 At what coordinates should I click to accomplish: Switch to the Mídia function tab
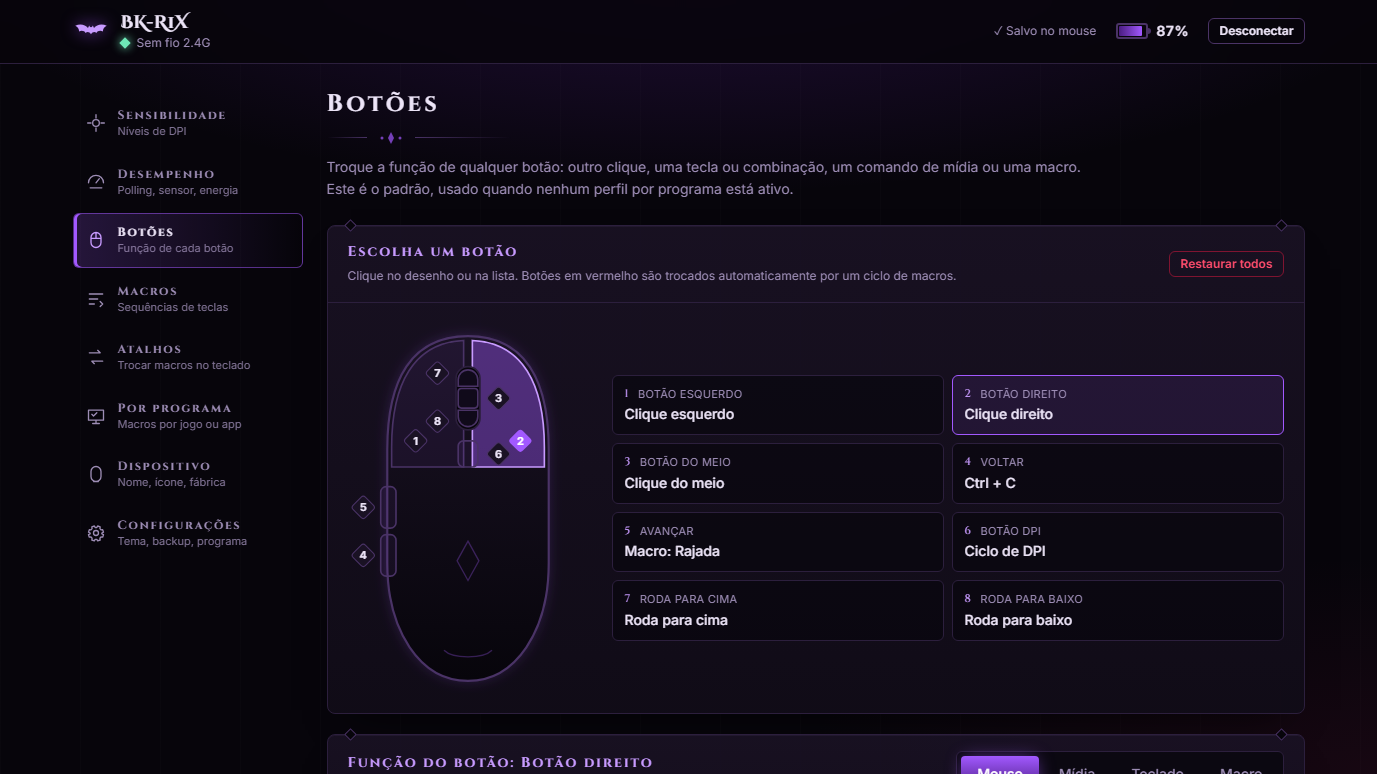pos(1077,767)
